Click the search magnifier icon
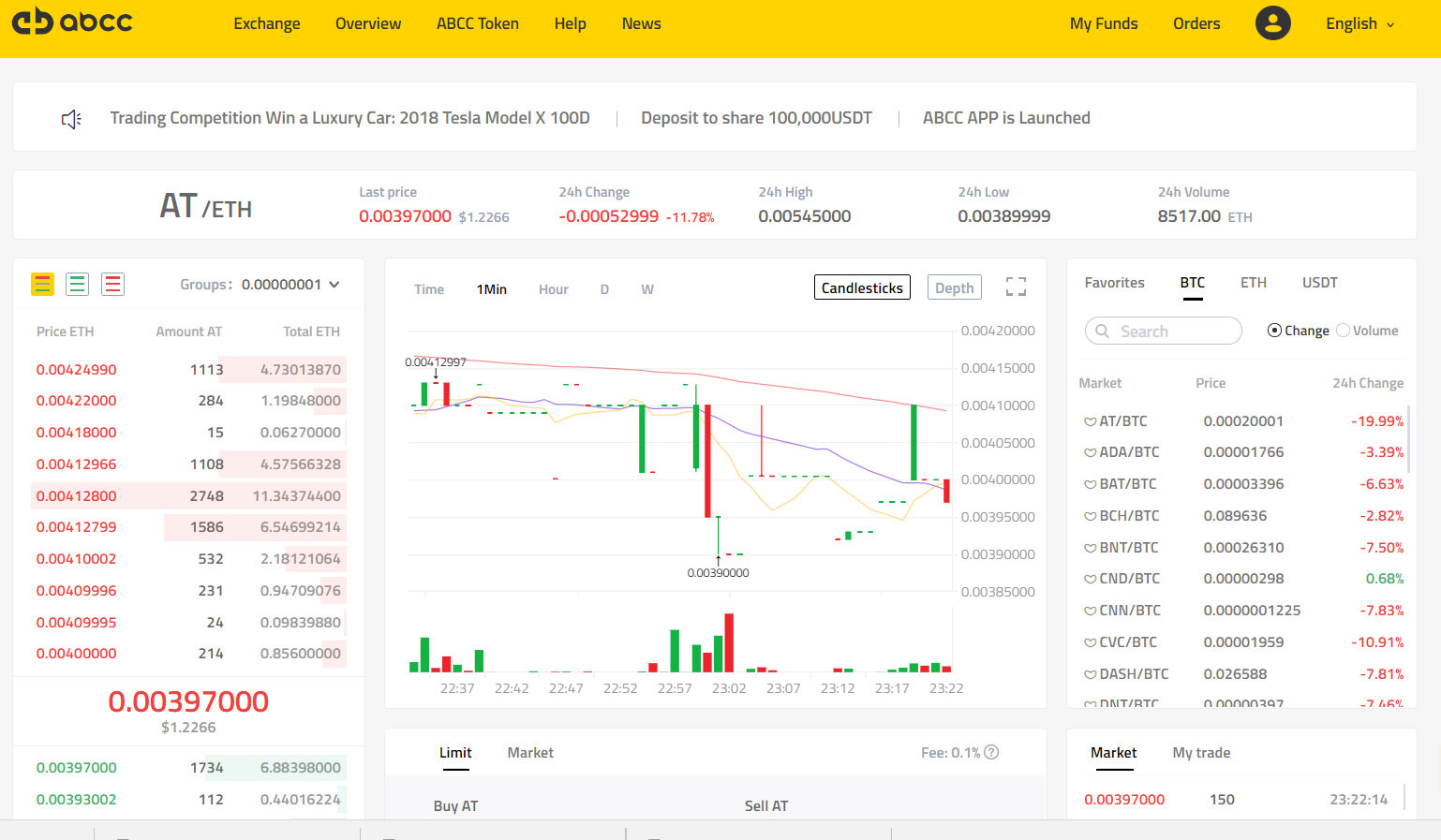This screenshot has width=1441, height=840. coord(1103,332)
